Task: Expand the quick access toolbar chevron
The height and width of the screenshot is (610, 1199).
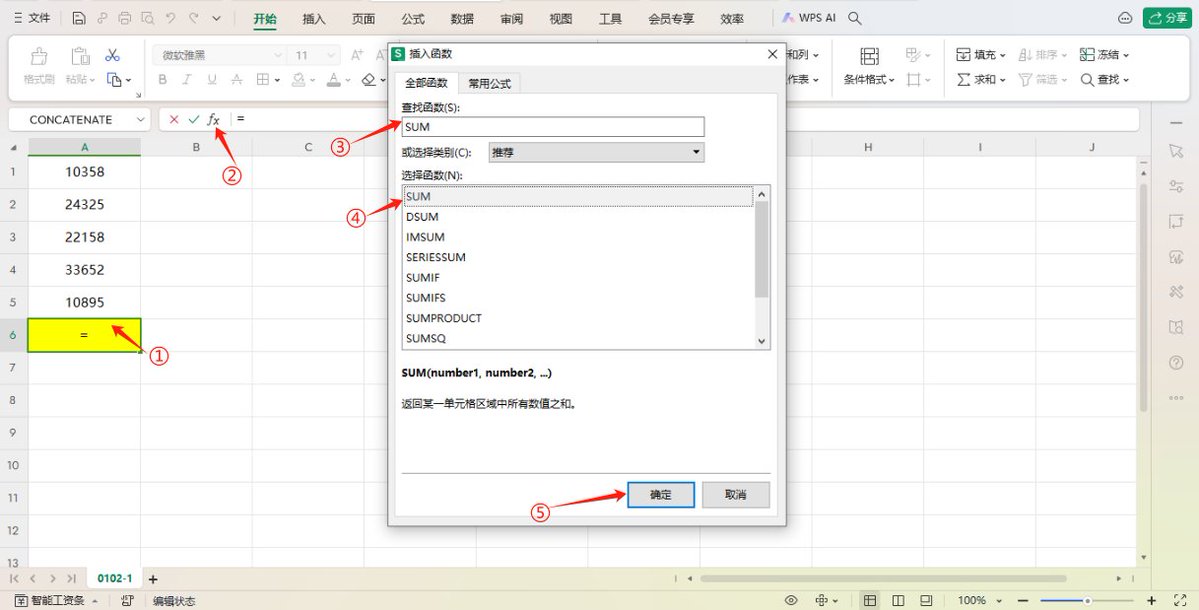Action: tap(216, 18)
